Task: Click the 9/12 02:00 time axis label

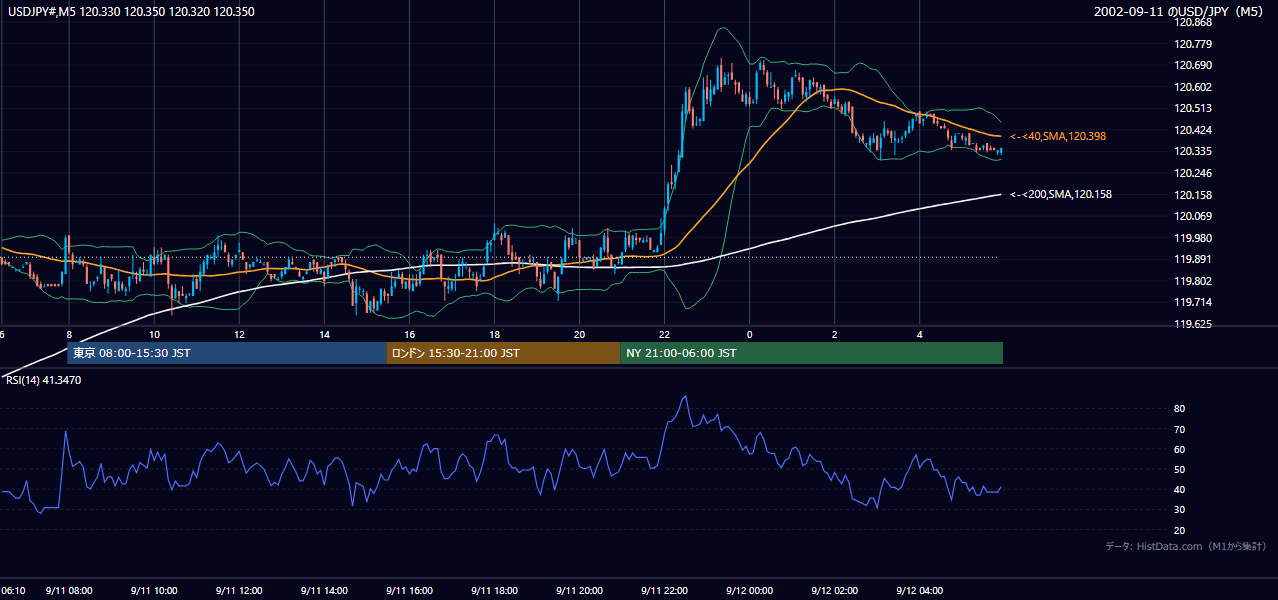Action: pyautogui.click(x=835, y=591)
